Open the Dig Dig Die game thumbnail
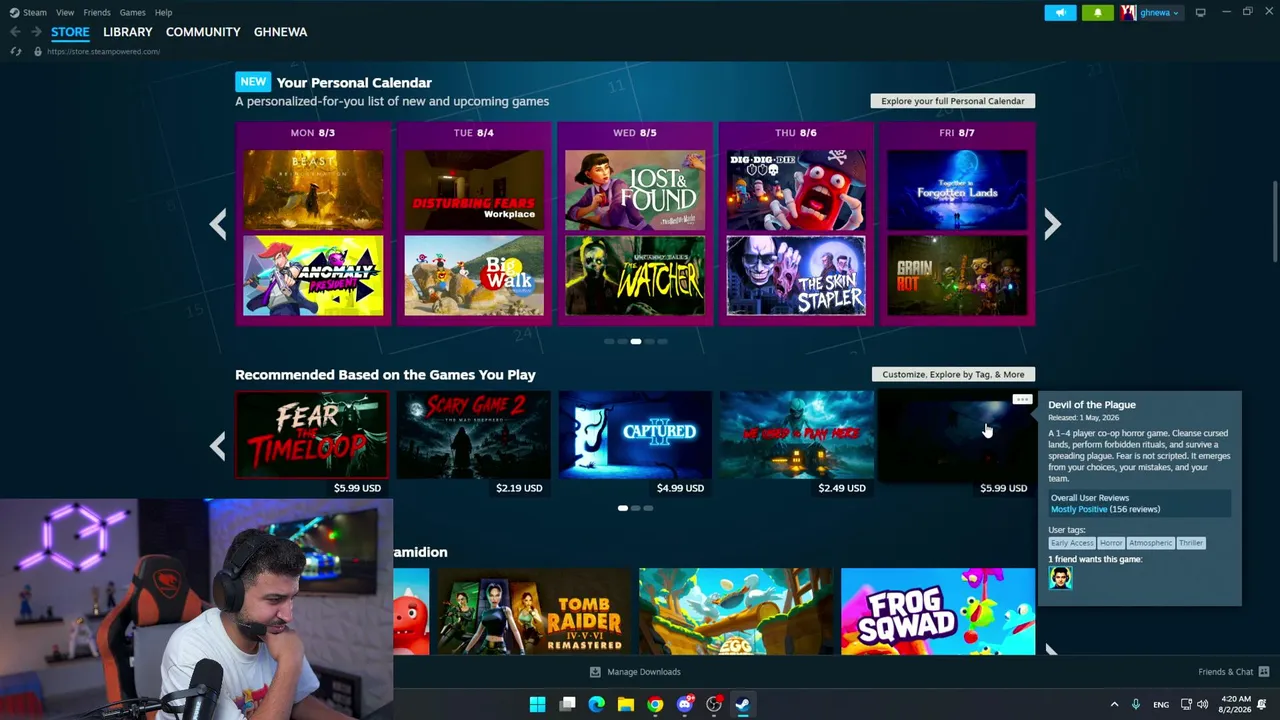1280x720 pixels. tap(796, 190)
